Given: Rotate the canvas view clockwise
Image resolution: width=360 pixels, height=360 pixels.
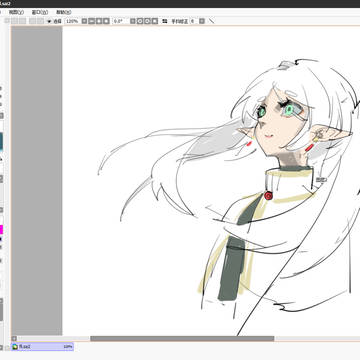Looking at the screenshot, I should [x=147, y=21].
